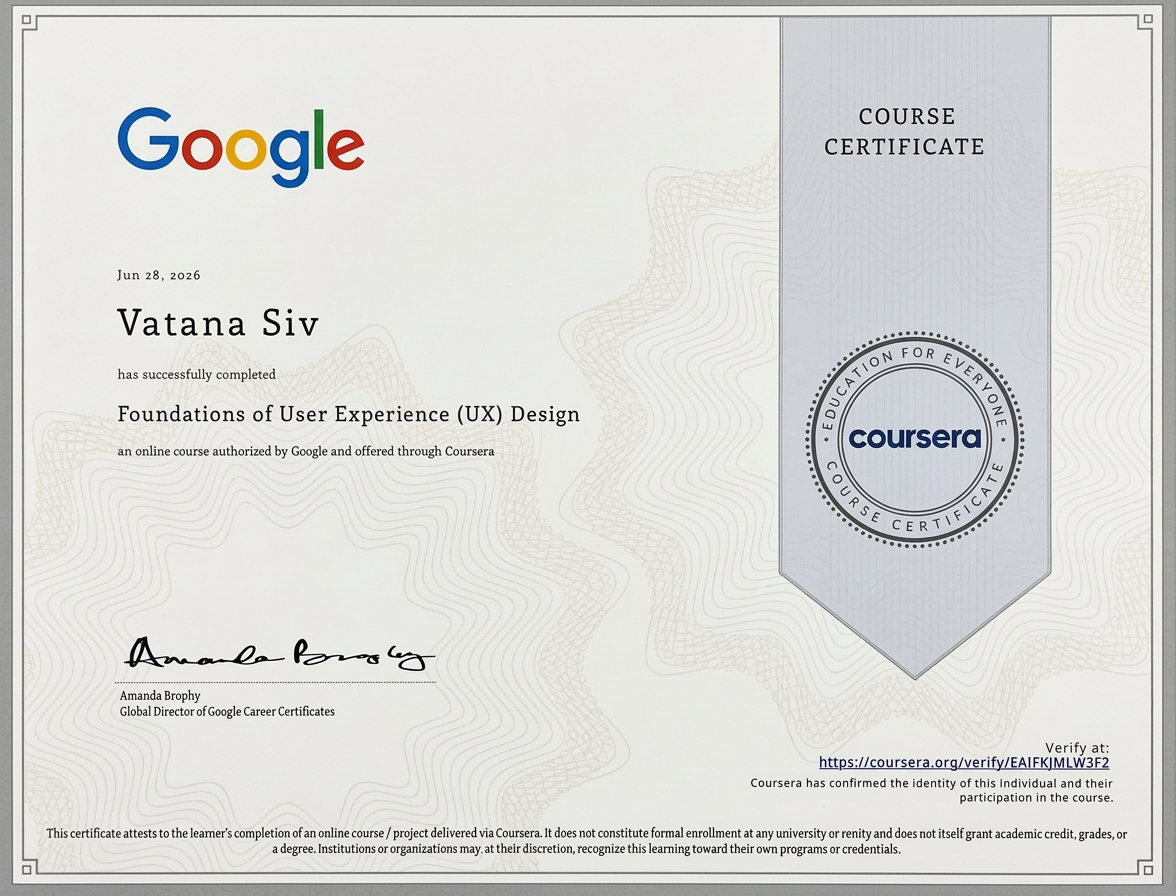Click 'Coursera has confirmed the identity' statement
Screen dimensions: 1176x896
pos(932,790)
